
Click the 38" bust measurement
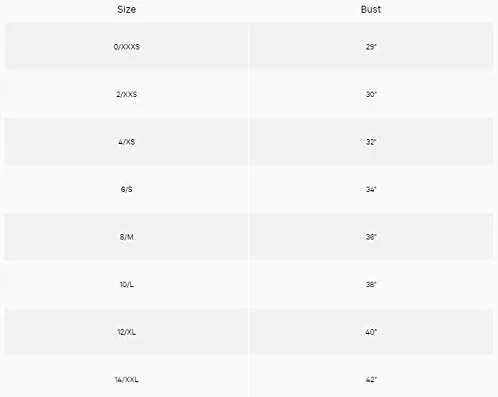371,284
